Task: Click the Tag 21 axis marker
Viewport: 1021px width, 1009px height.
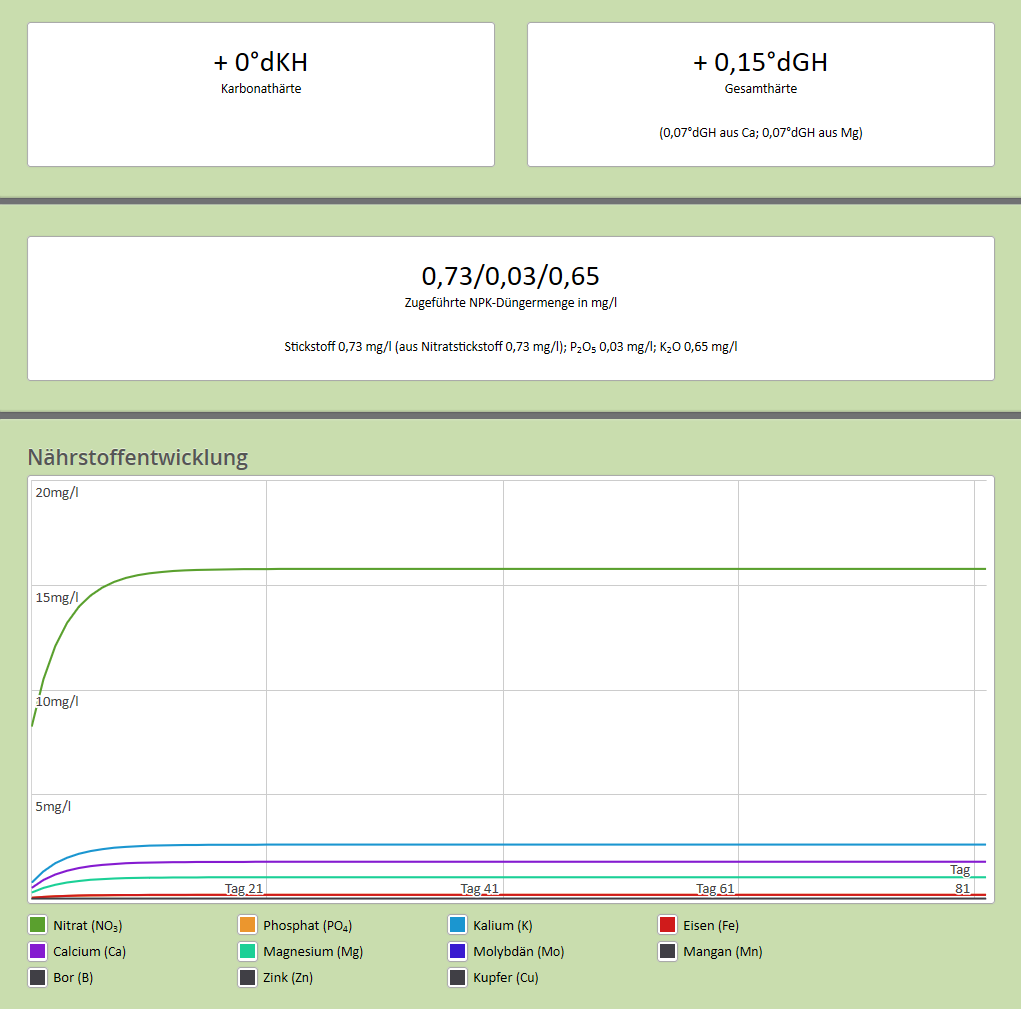Action: [x=244, y=888]
